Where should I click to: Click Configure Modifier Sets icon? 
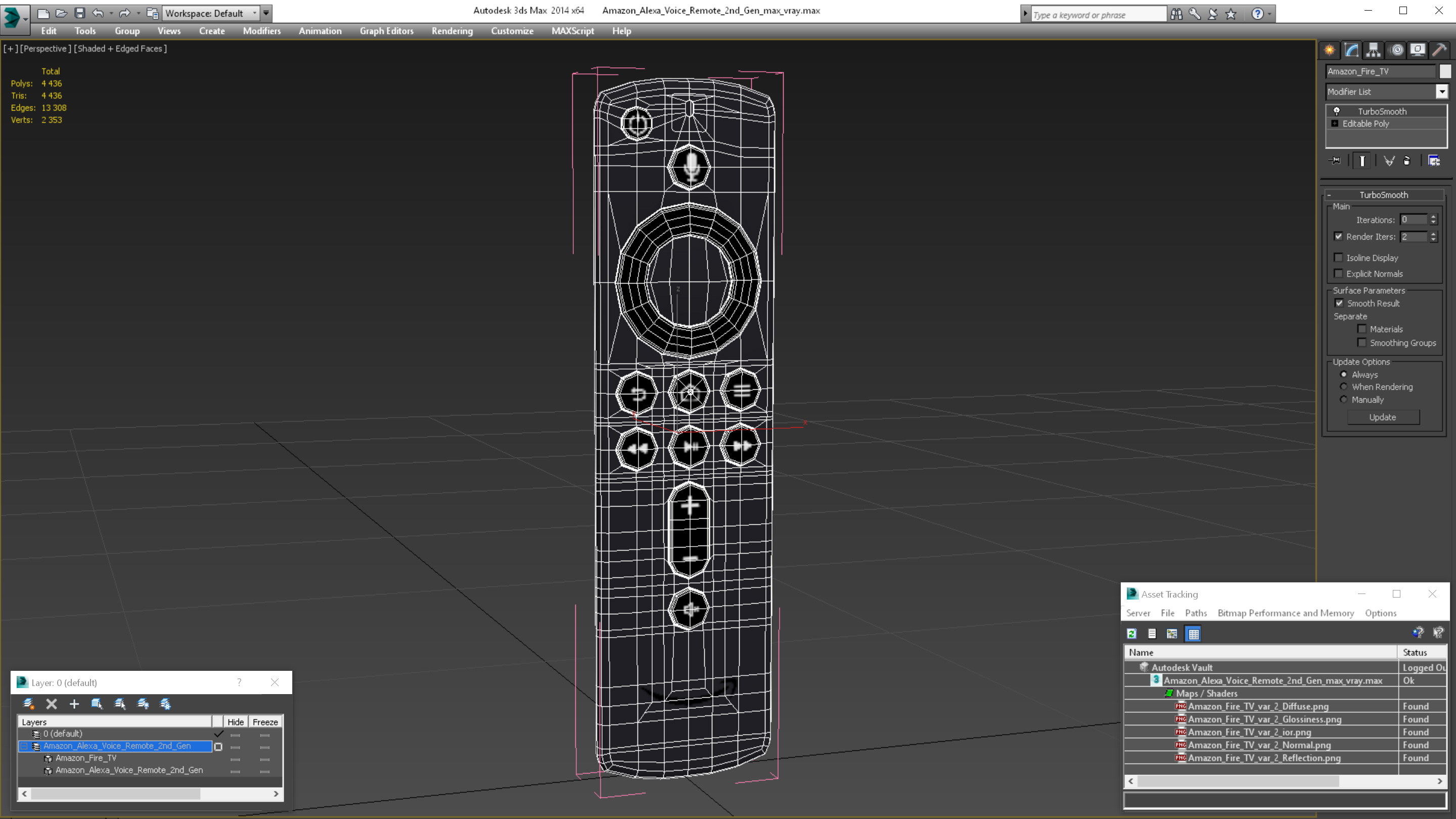point(1434,161)
